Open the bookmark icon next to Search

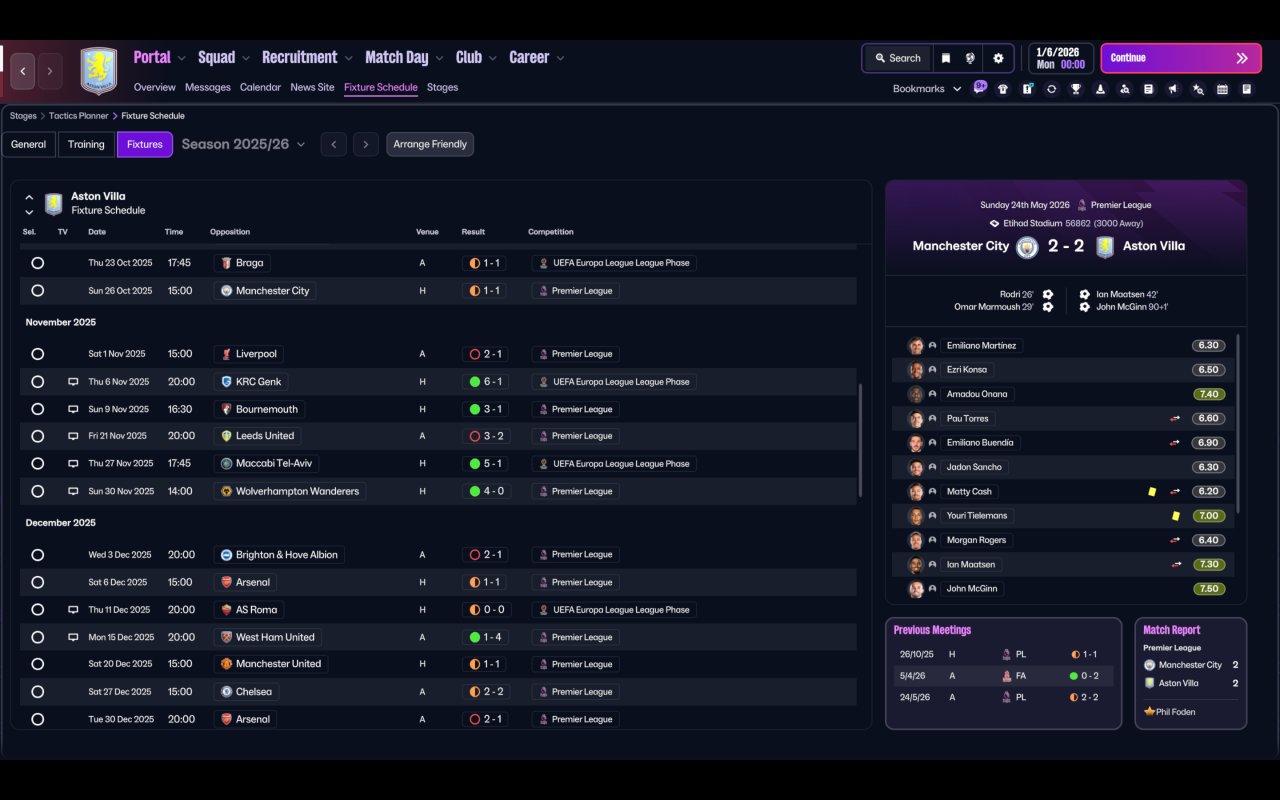[945, 58]
